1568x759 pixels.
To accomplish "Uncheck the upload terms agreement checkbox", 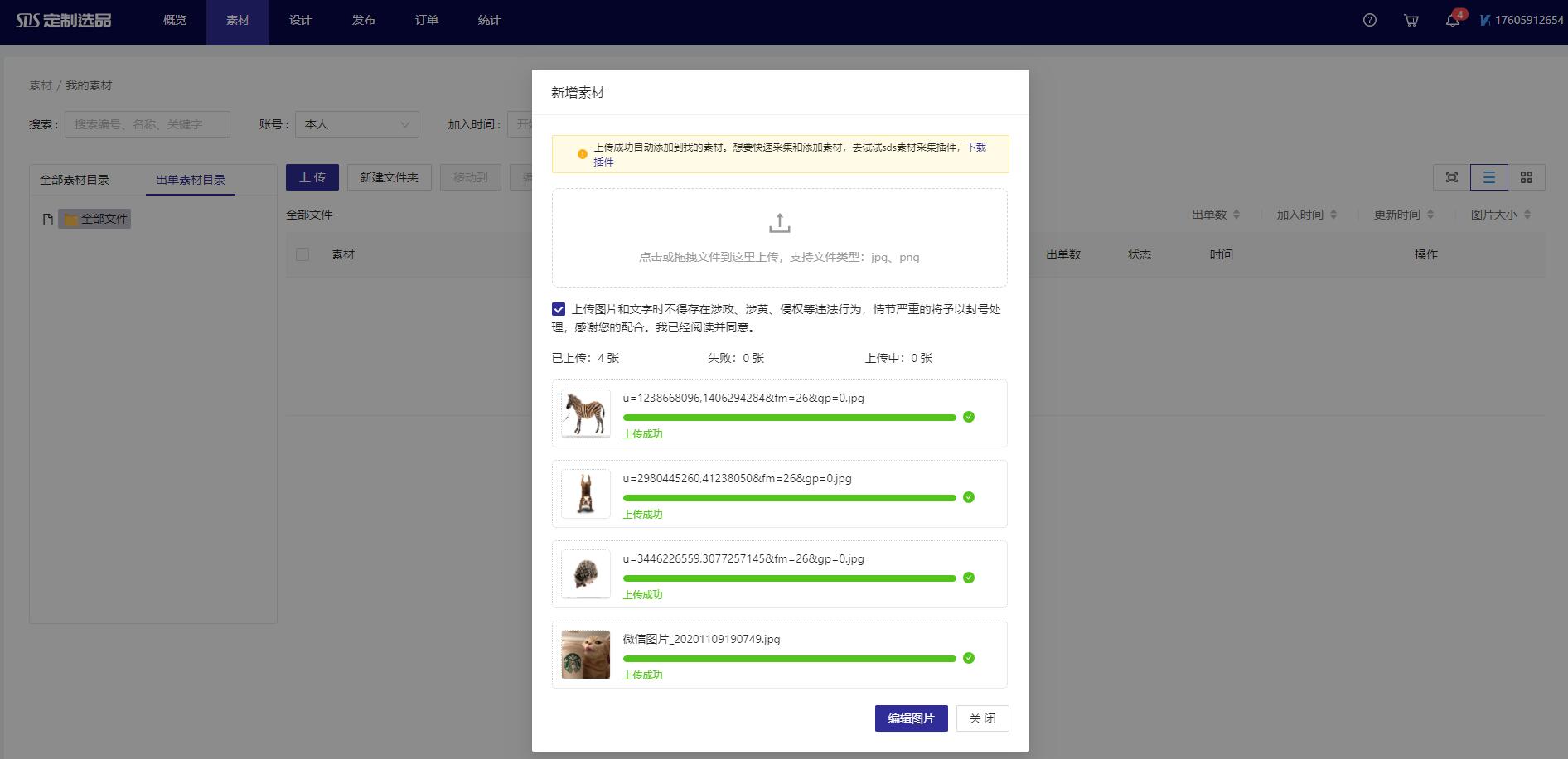I will pyautogui.click(x=559, y=309).
